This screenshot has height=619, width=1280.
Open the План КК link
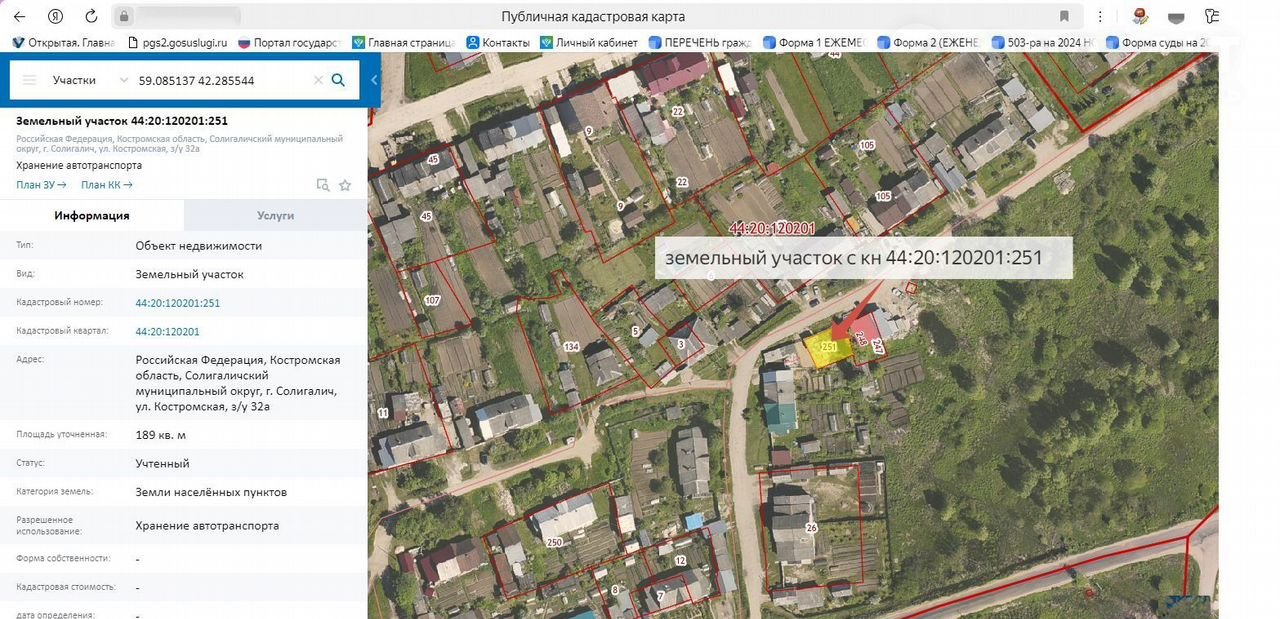(x=106, y=185)
